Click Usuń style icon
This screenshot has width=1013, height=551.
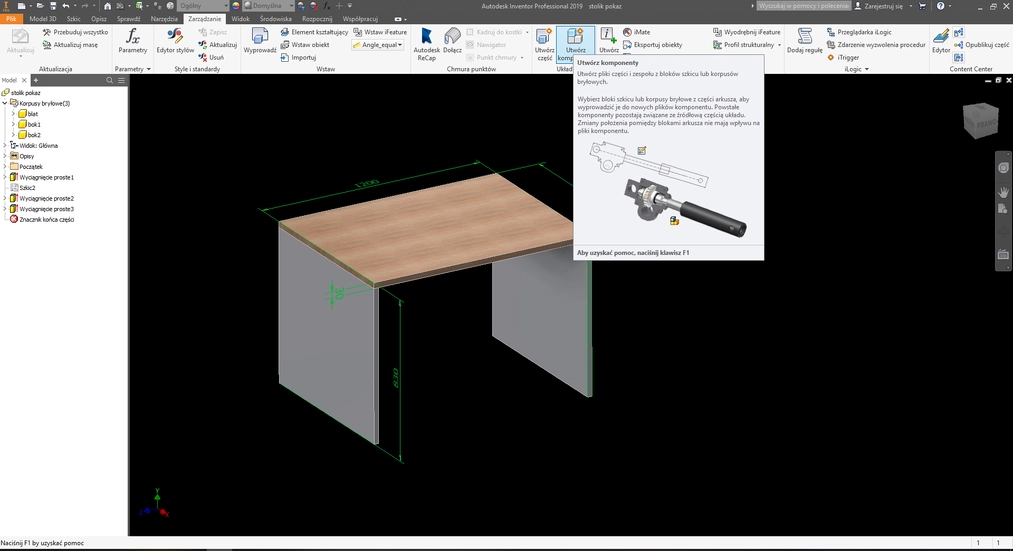point(203,57)
